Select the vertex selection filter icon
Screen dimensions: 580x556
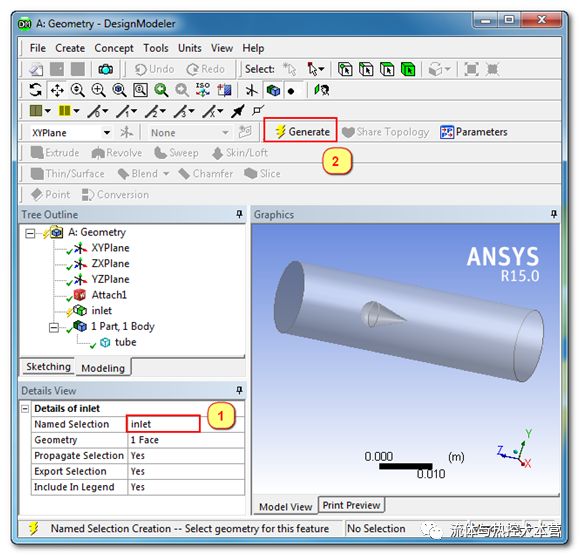tap(345, 69)
